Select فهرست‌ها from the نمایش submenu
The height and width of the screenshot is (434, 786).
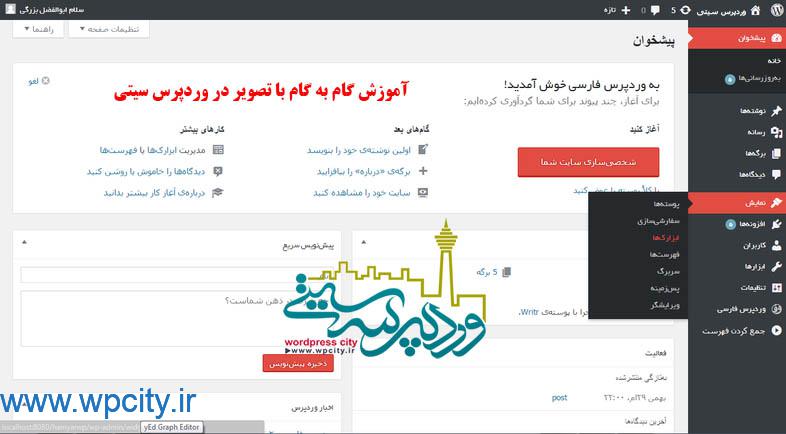coord(665,255)
